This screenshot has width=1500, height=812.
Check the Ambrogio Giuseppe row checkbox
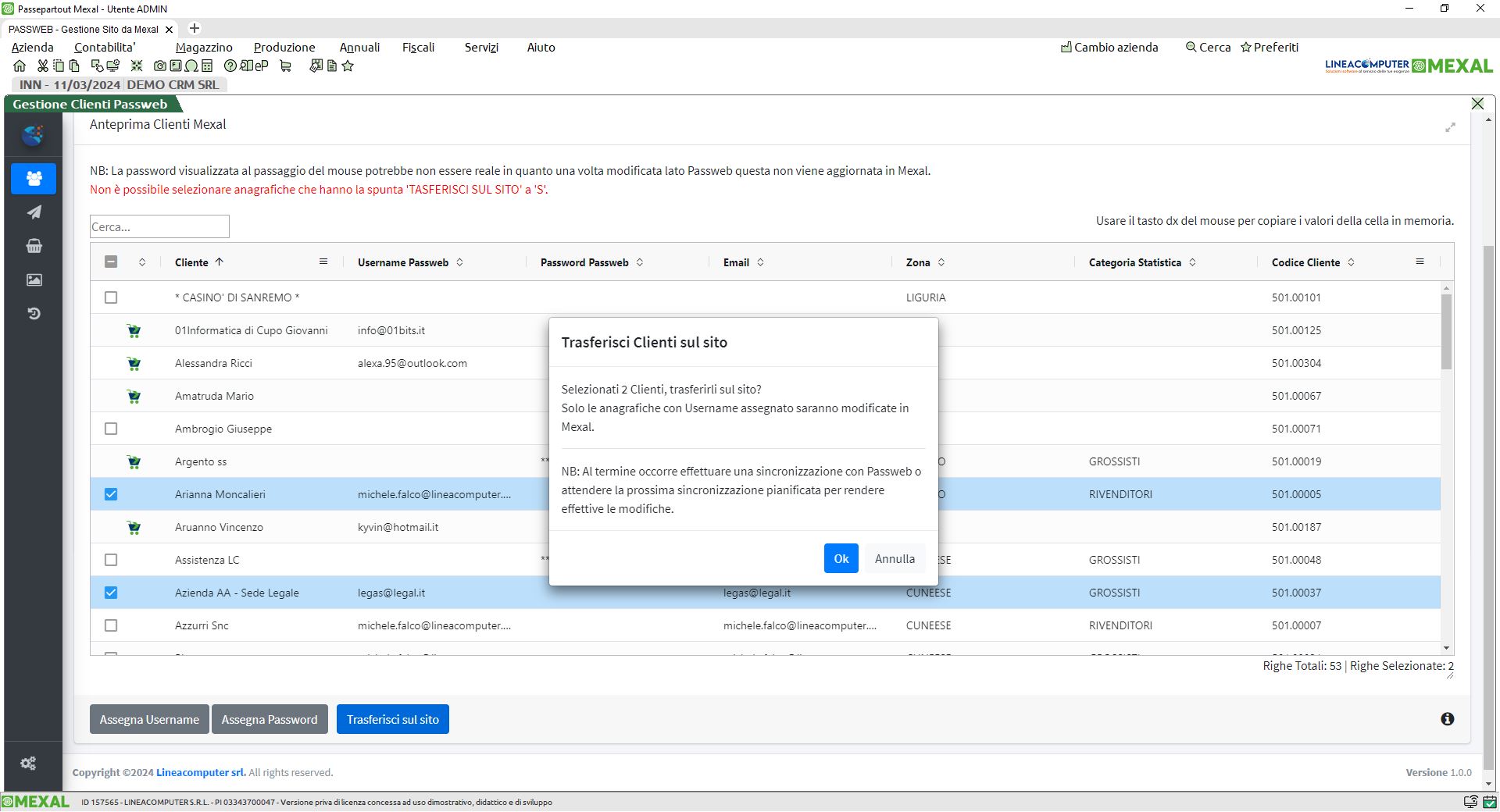(x=111, y=429)
